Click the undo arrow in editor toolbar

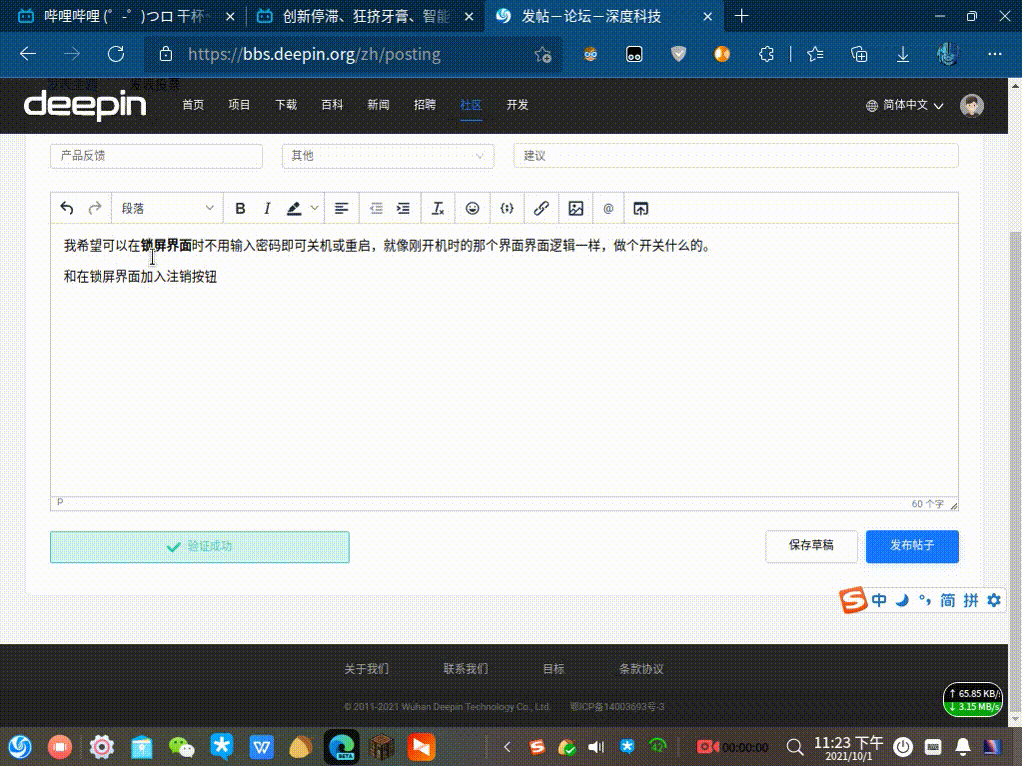[x=67, y=208]
